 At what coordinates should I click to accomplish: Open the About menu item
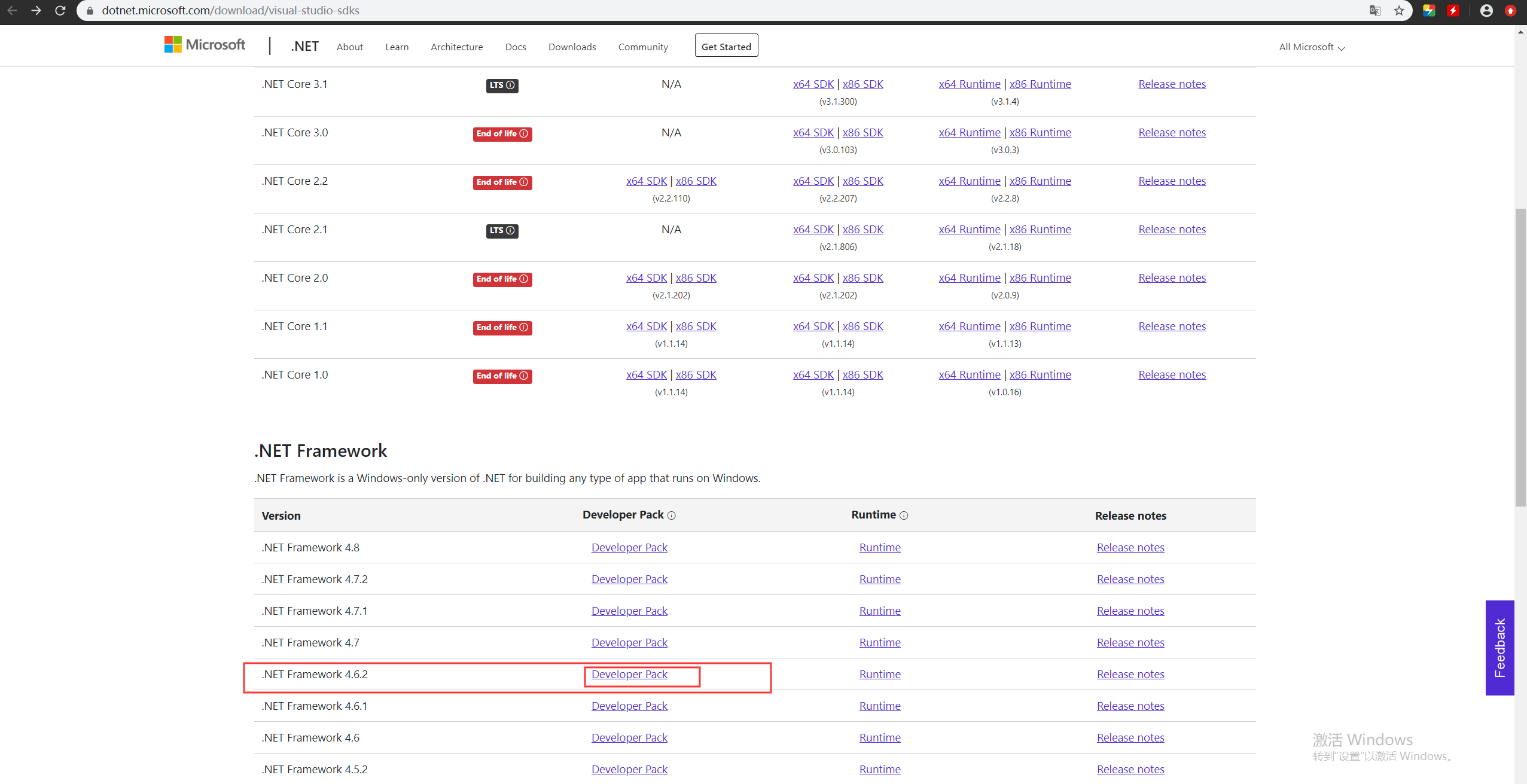pyautogui.click(x=350, y=47)
